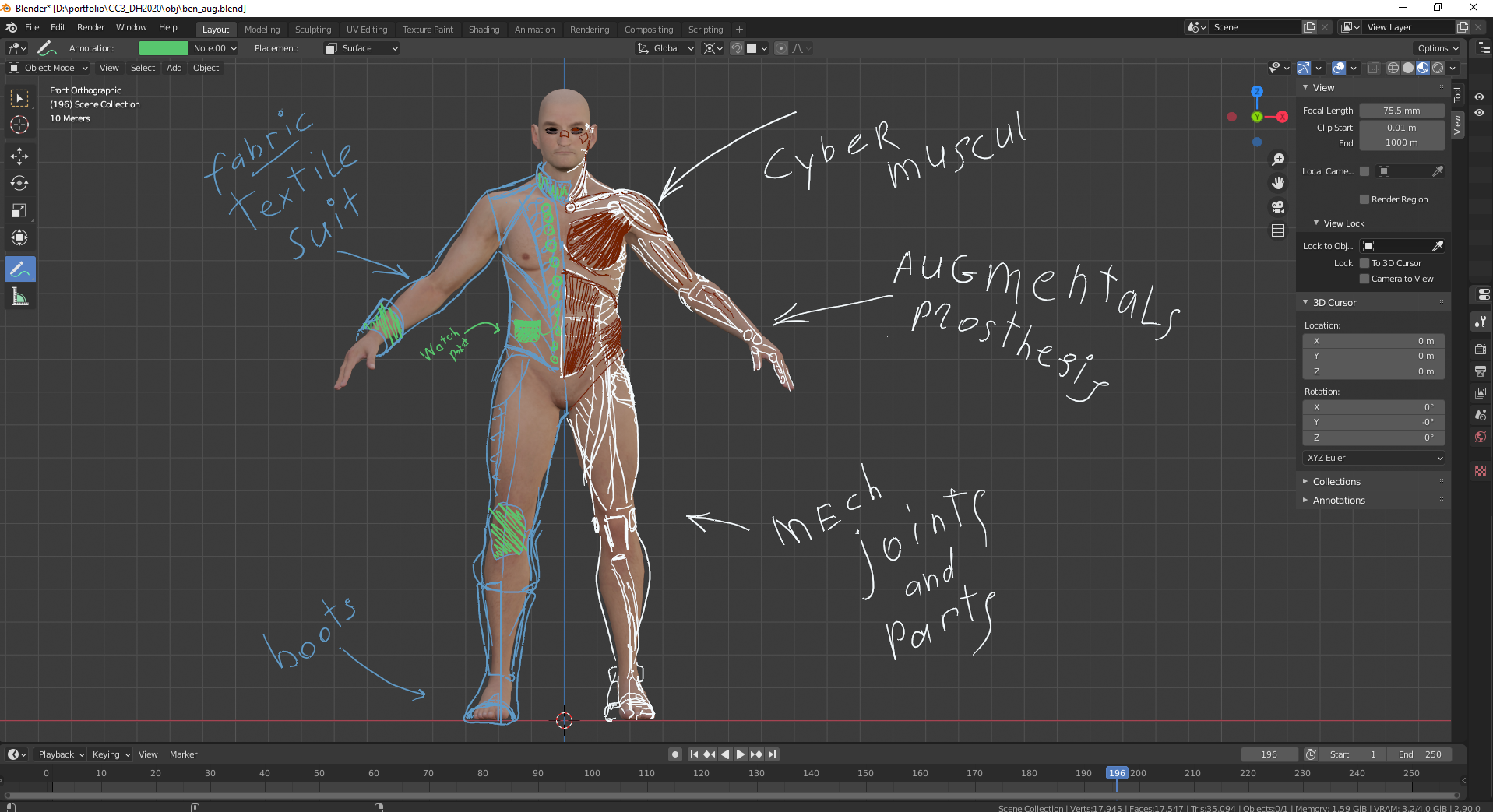The width and height of the screenshot is (1493, 812).
Task: Play the animation forward
Action: tap(741, 754)
